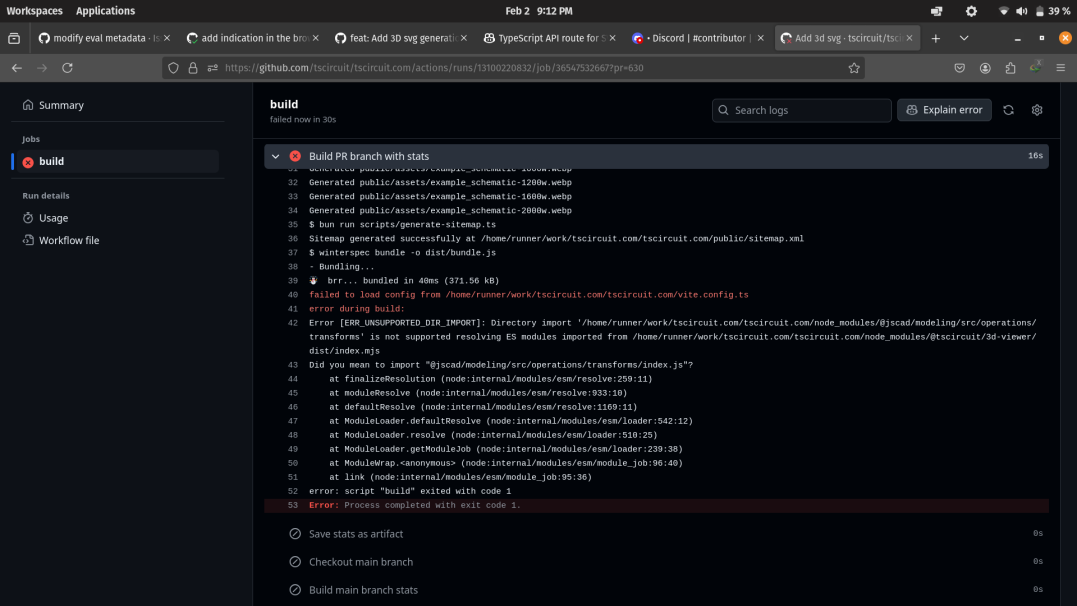This screenshot has width=1077, height=606.
Task: Click the re-run jobs refresh icon
Action: click(1008, 110)
